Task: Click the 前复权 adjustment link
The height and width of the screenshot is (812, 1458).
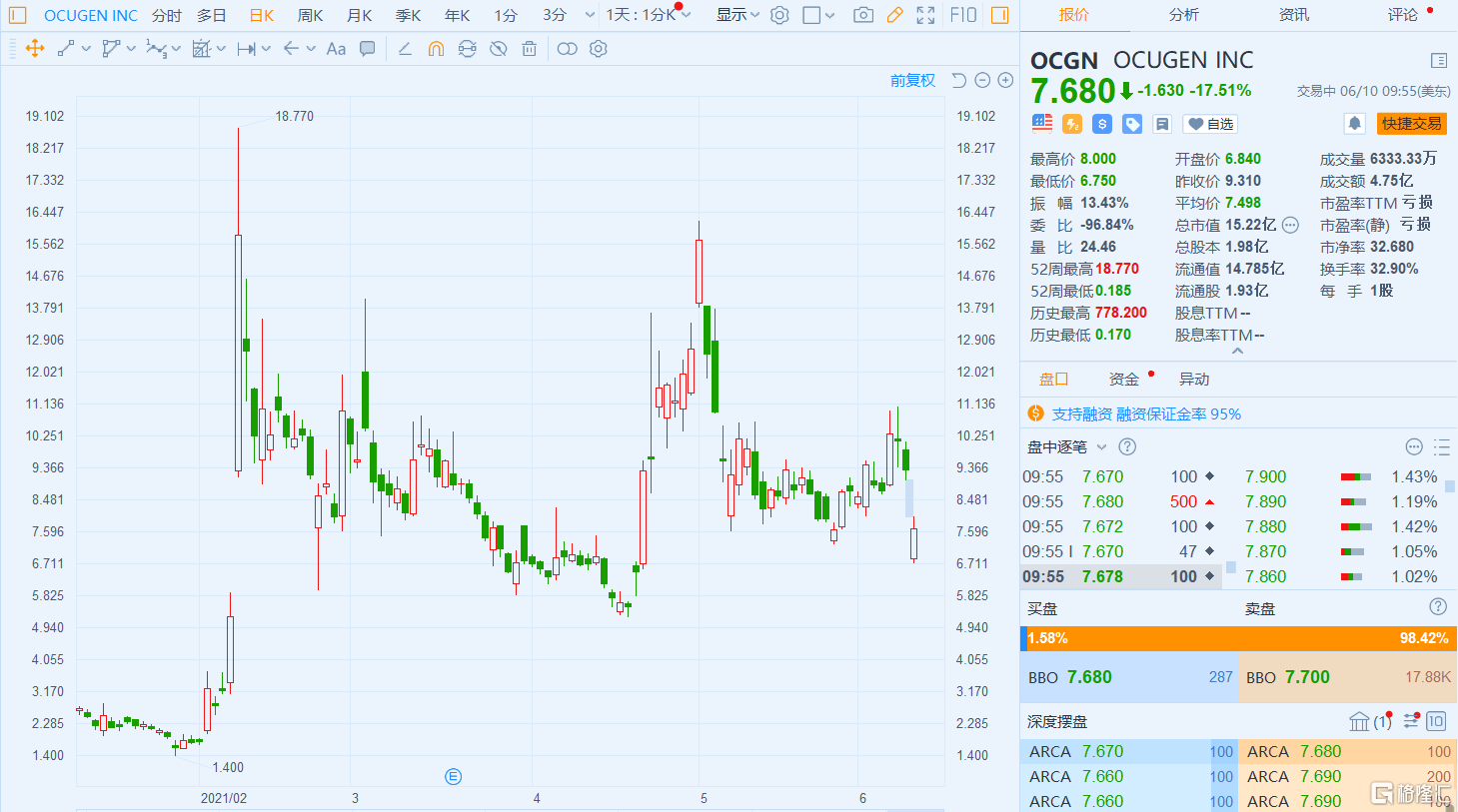Action: pyautogui.click(x=912, y=80)
